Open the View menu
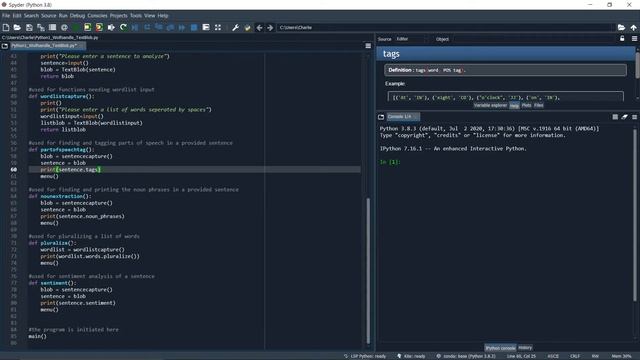 149,16
